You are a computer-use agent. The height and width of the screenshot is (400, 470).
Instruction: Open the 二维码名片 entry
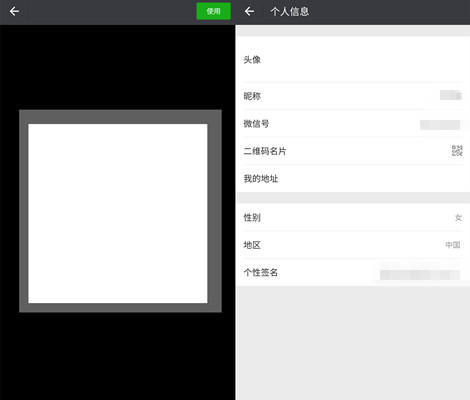353,151
